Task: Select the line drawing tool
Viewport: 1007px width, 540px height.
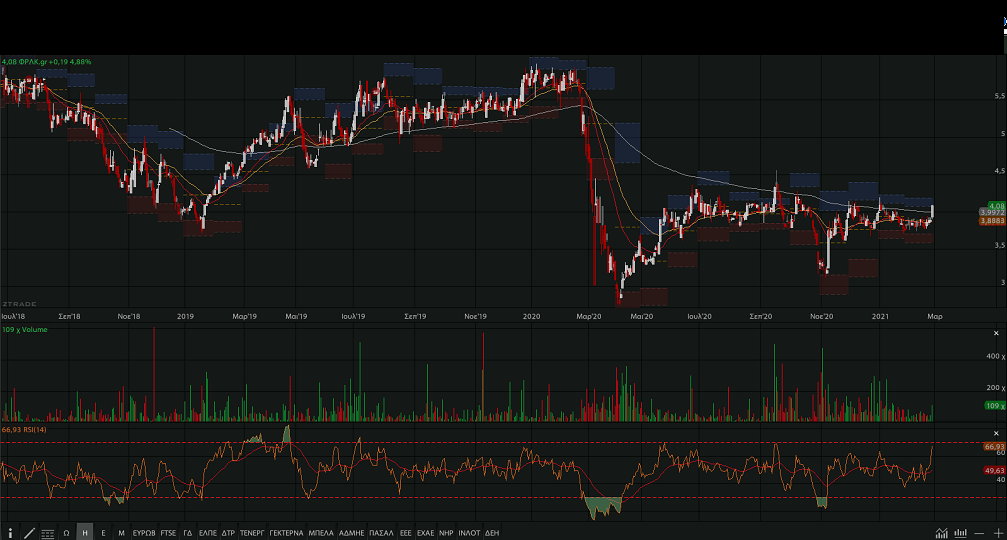Action: coord(29,533)
